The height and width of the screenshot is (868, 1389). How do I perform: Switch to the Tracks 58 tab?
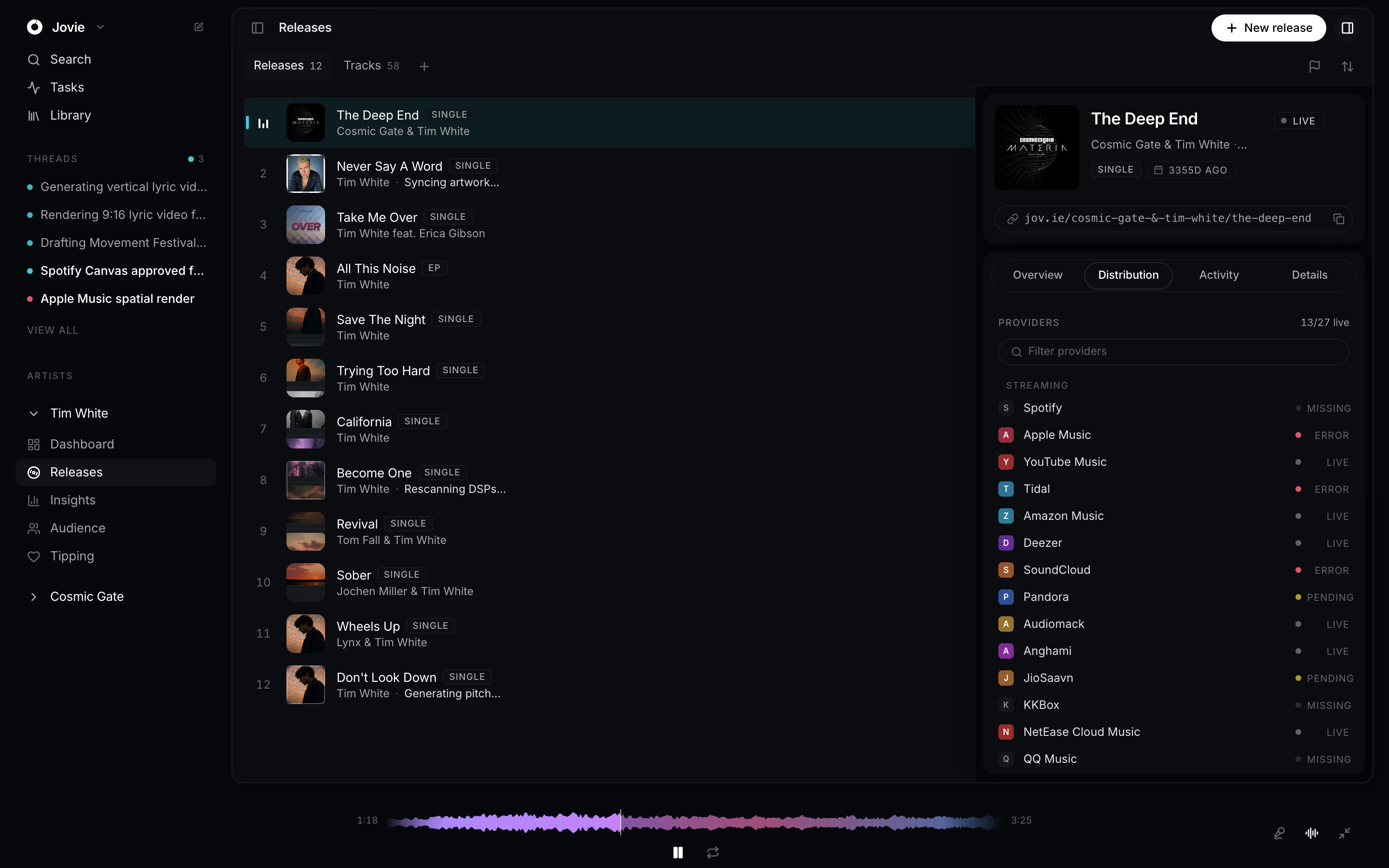coord(371,66)
